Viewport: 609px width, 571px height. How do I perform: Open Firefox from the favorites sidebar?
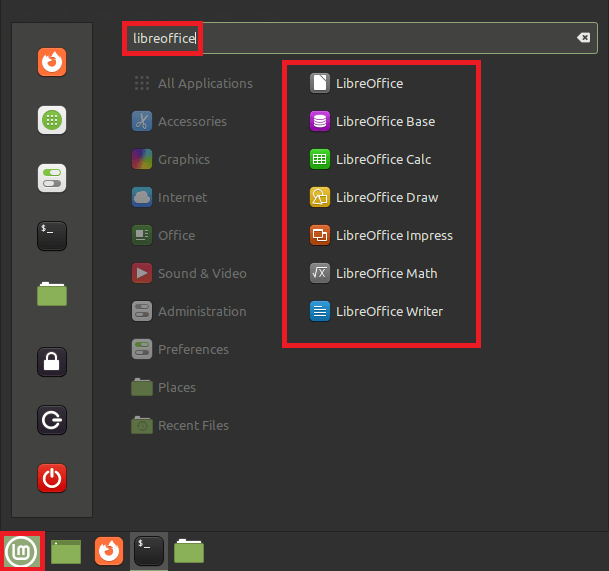tap(52, 62)
